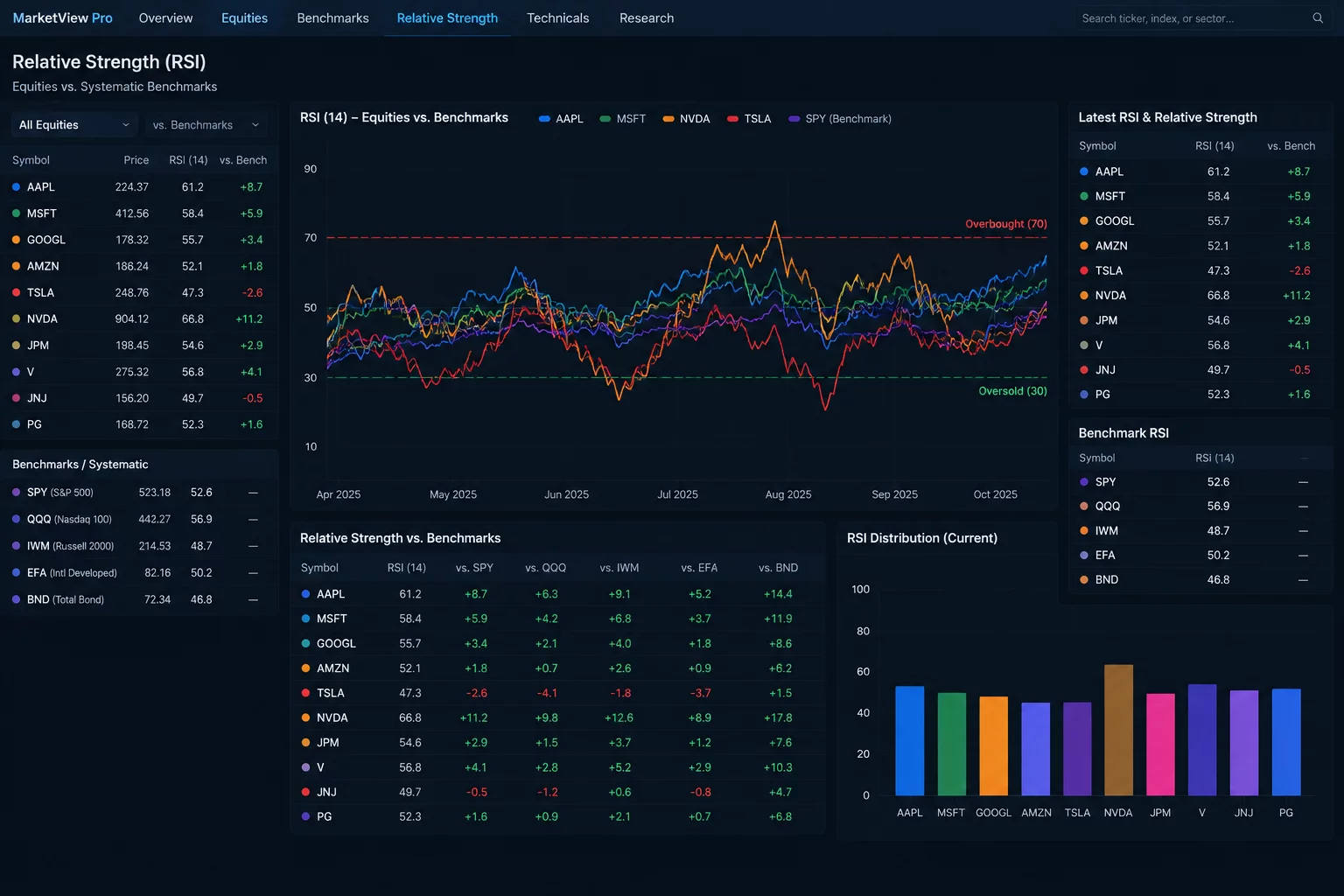Click the vs. QQQ column header
1344x896 pixels.
click(x=545, y=568)
